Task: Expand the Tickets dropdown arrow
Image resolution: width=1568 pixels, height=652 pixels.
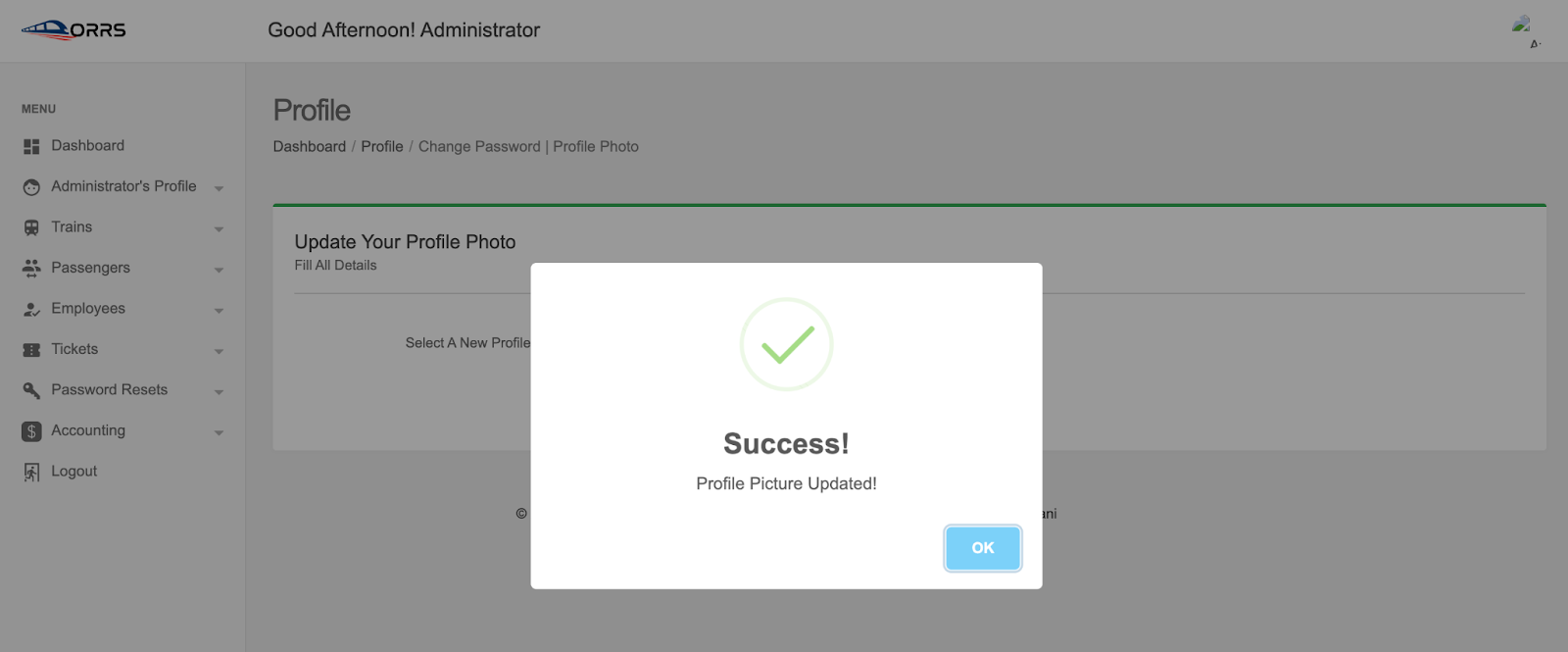Action: 219,351
